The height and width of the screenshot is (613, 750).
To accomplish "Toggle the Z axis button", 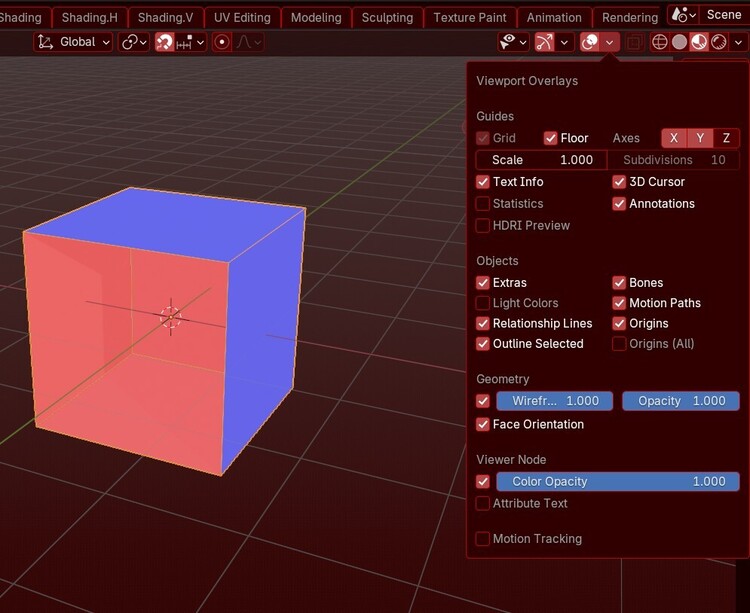I will (x=726, y=138).
